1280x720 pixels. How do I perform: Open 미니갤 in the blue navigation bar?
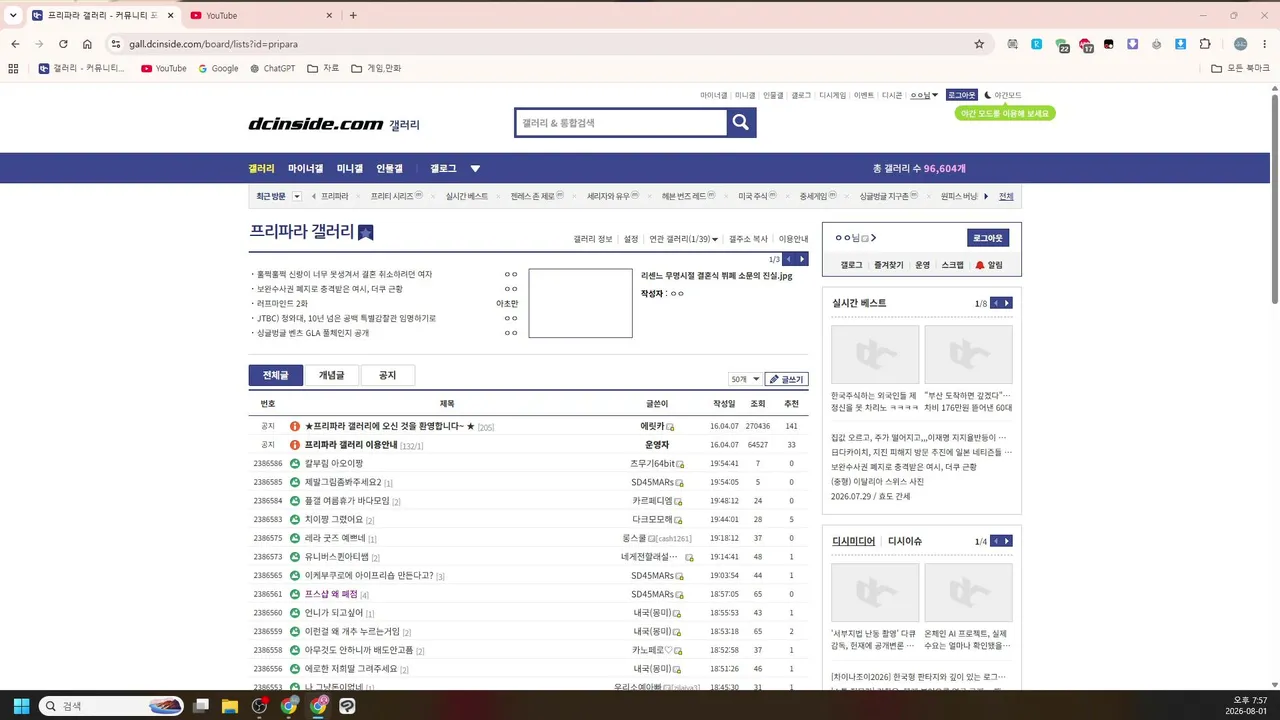click(x=349, y=169)
